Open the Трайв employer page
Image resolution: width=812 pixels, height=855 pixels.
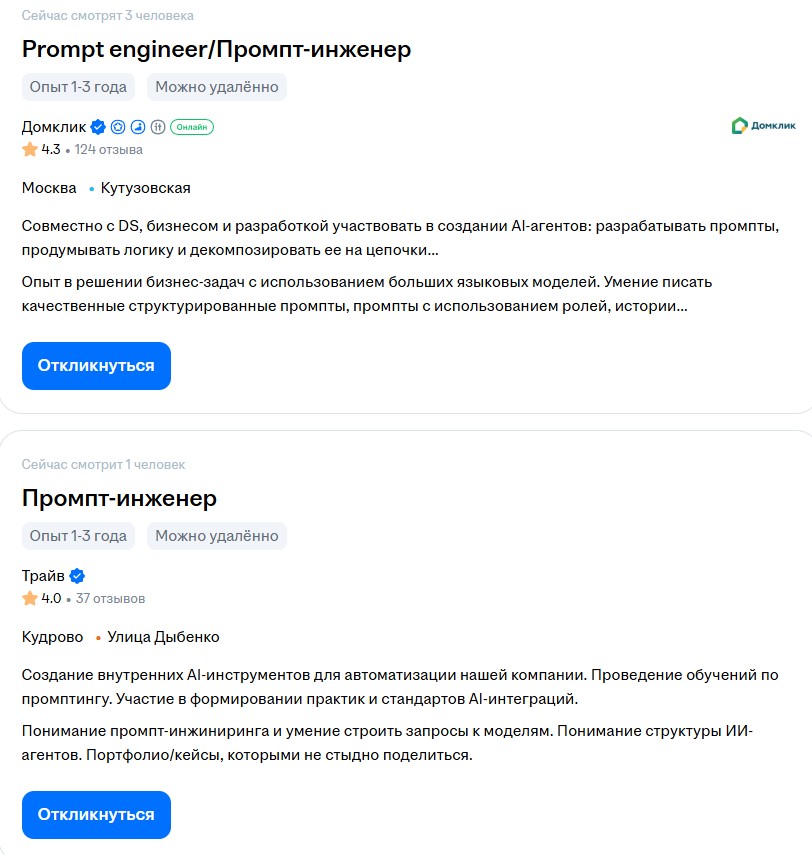pyautogui.click(x=43, y=576)
